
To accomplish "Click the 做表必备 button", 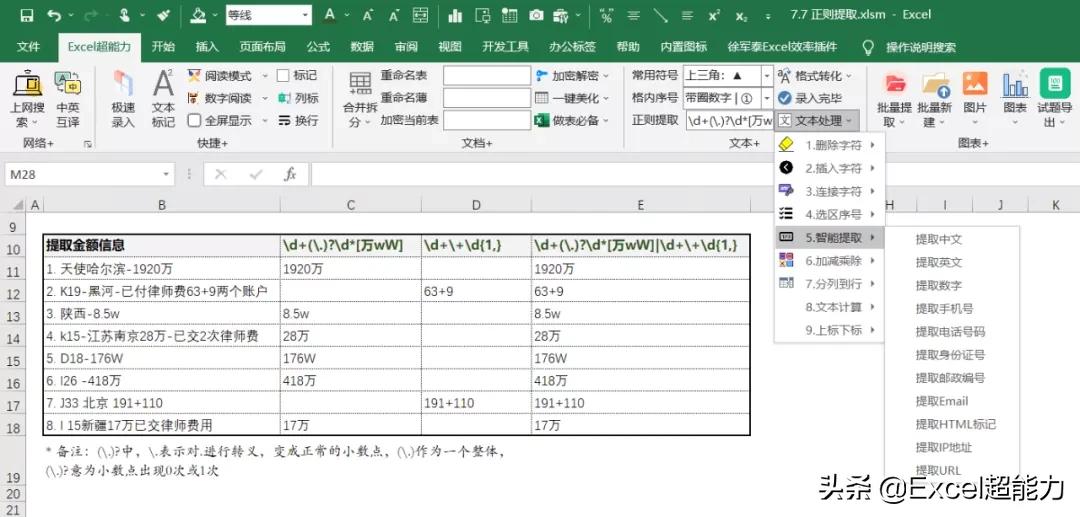I will coord(572,120).
